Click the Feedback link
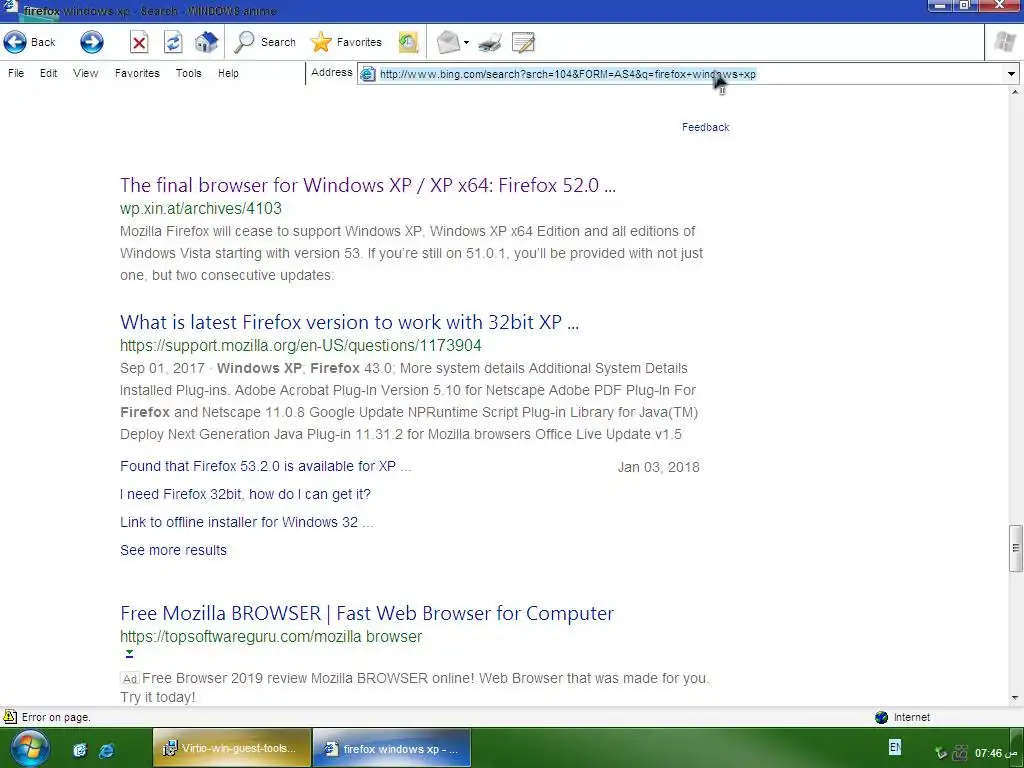The height and width of the screenshot is (768, 1024). pyautogui.click(x=705, y=127)
